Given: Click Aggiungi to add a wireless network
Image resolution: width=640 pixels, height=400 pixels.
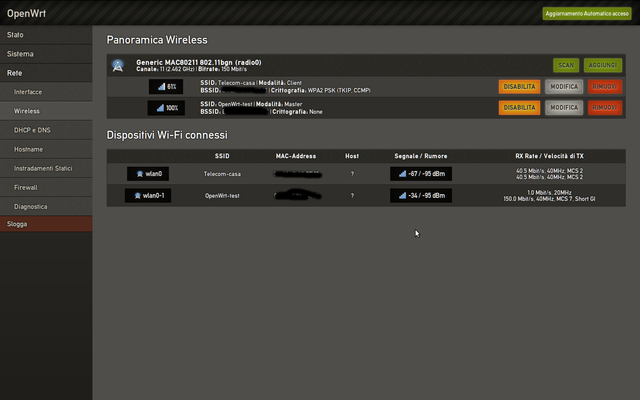Looking at the screenshot, I should coord(603,65).
